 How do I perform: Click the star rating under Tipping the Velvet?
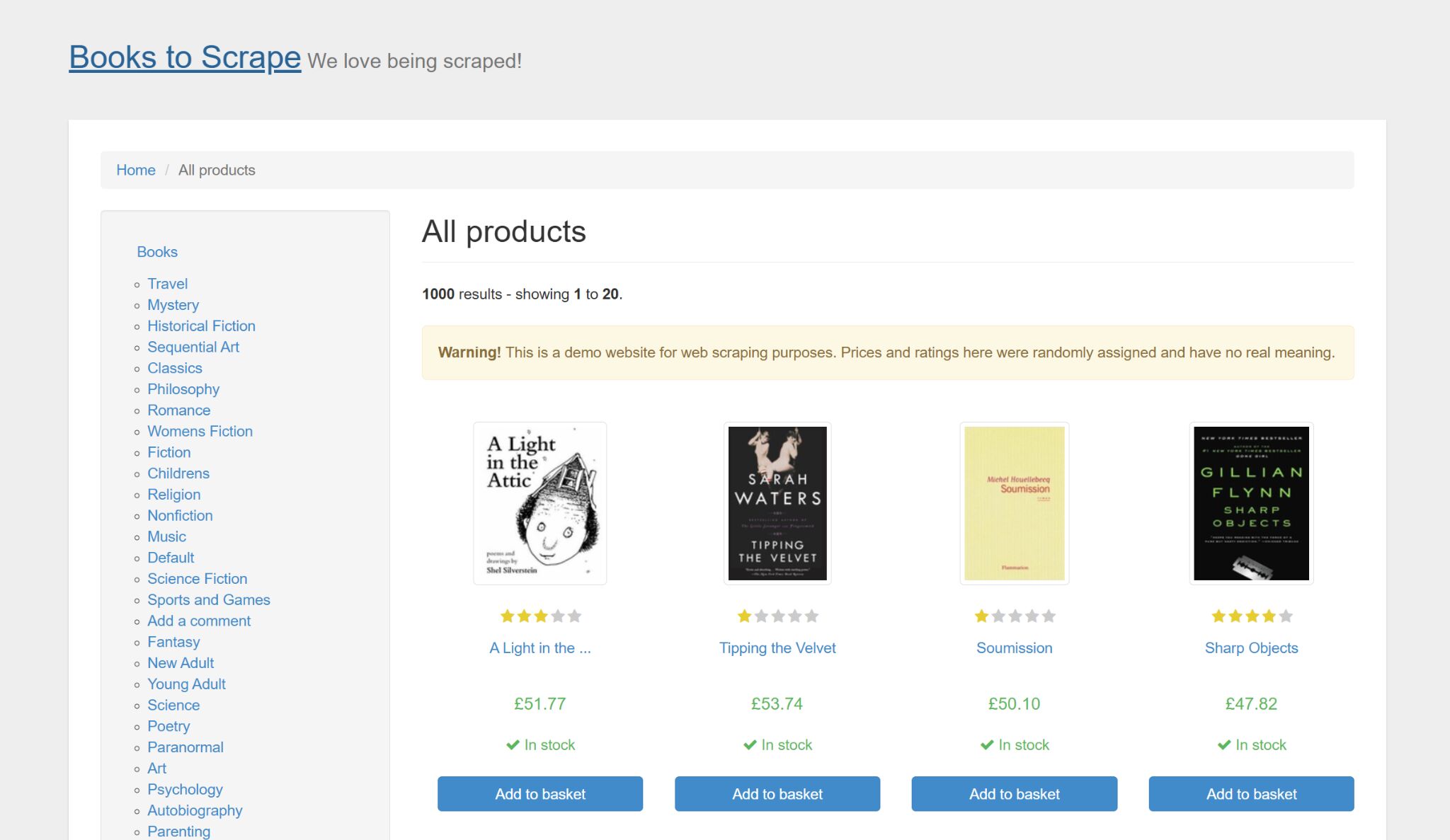pos(777,616)
